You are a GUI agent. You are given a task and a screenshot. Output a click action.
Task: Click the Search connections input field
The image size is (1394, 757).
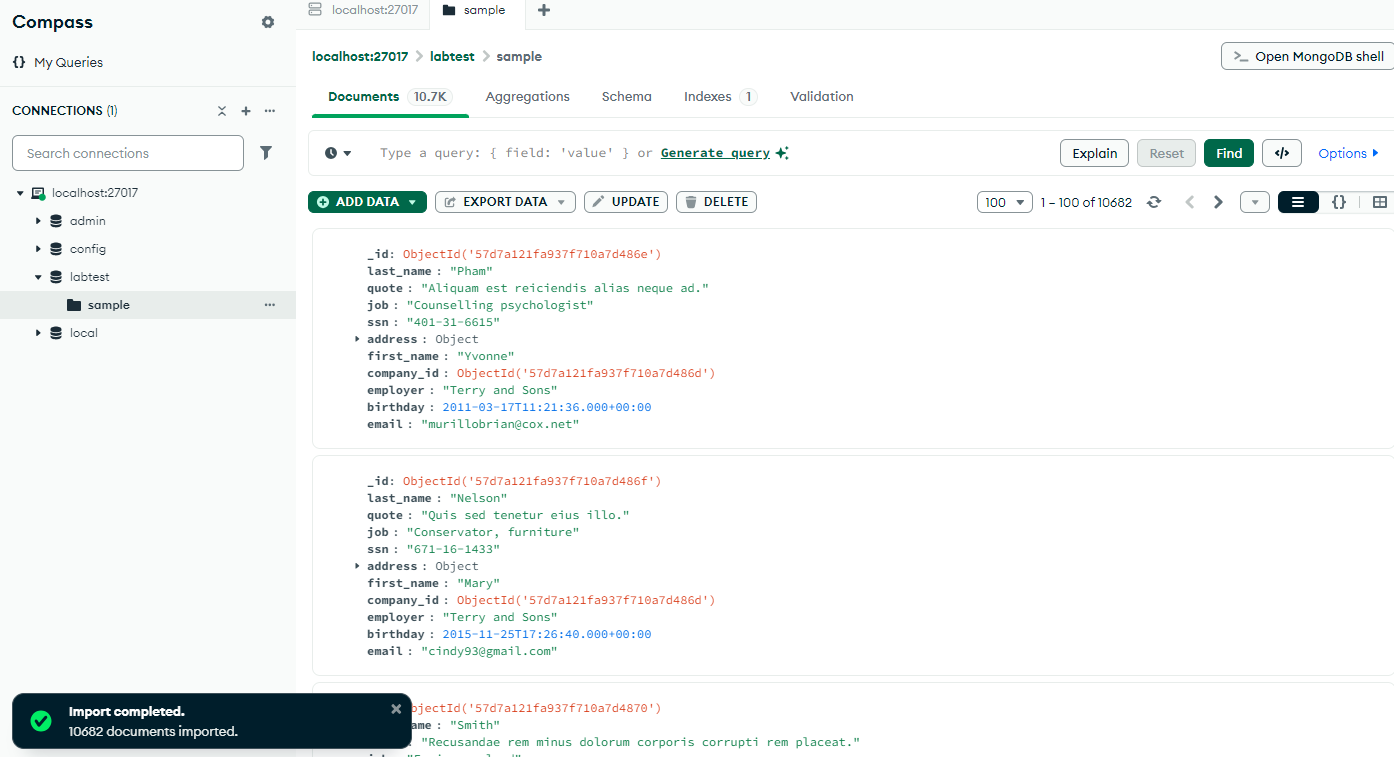128,153
